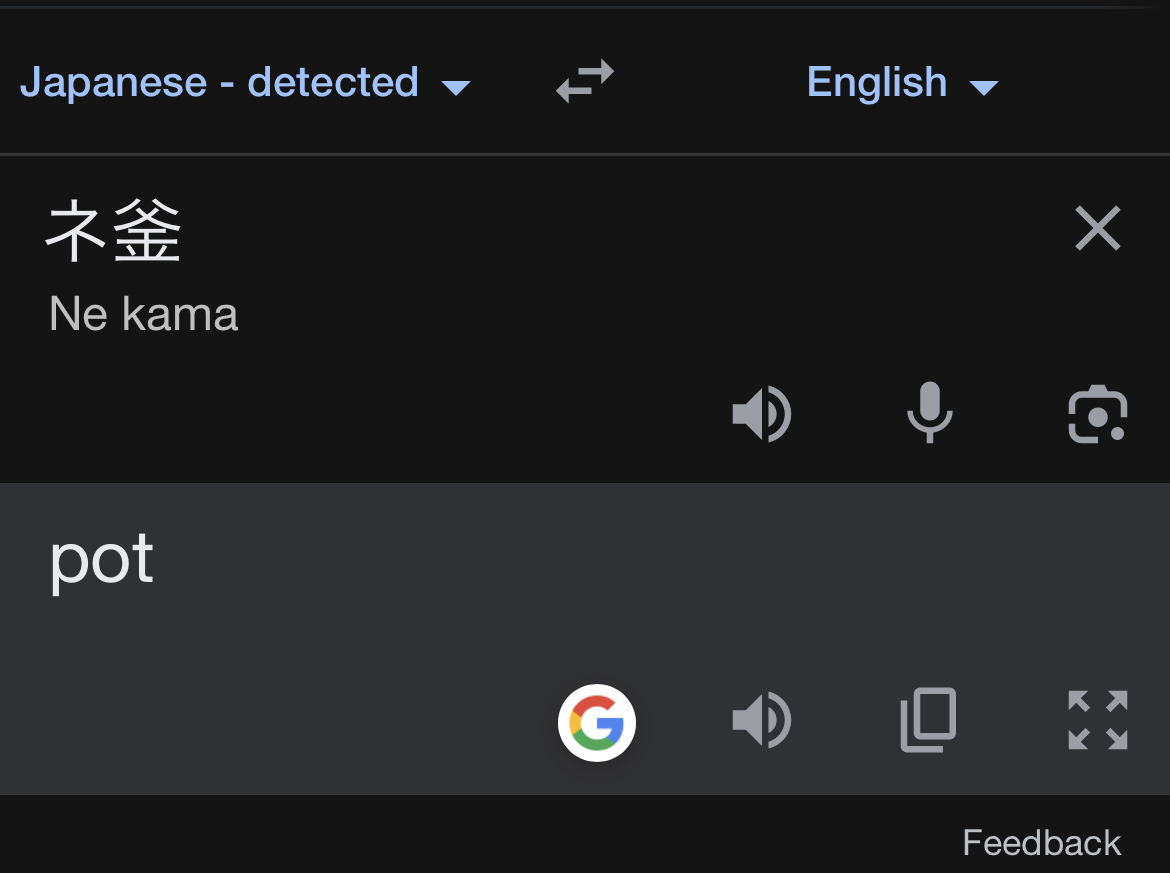
Task: Click the arrow beside 'Japanese - detected'
Action: tap(456, 88)
